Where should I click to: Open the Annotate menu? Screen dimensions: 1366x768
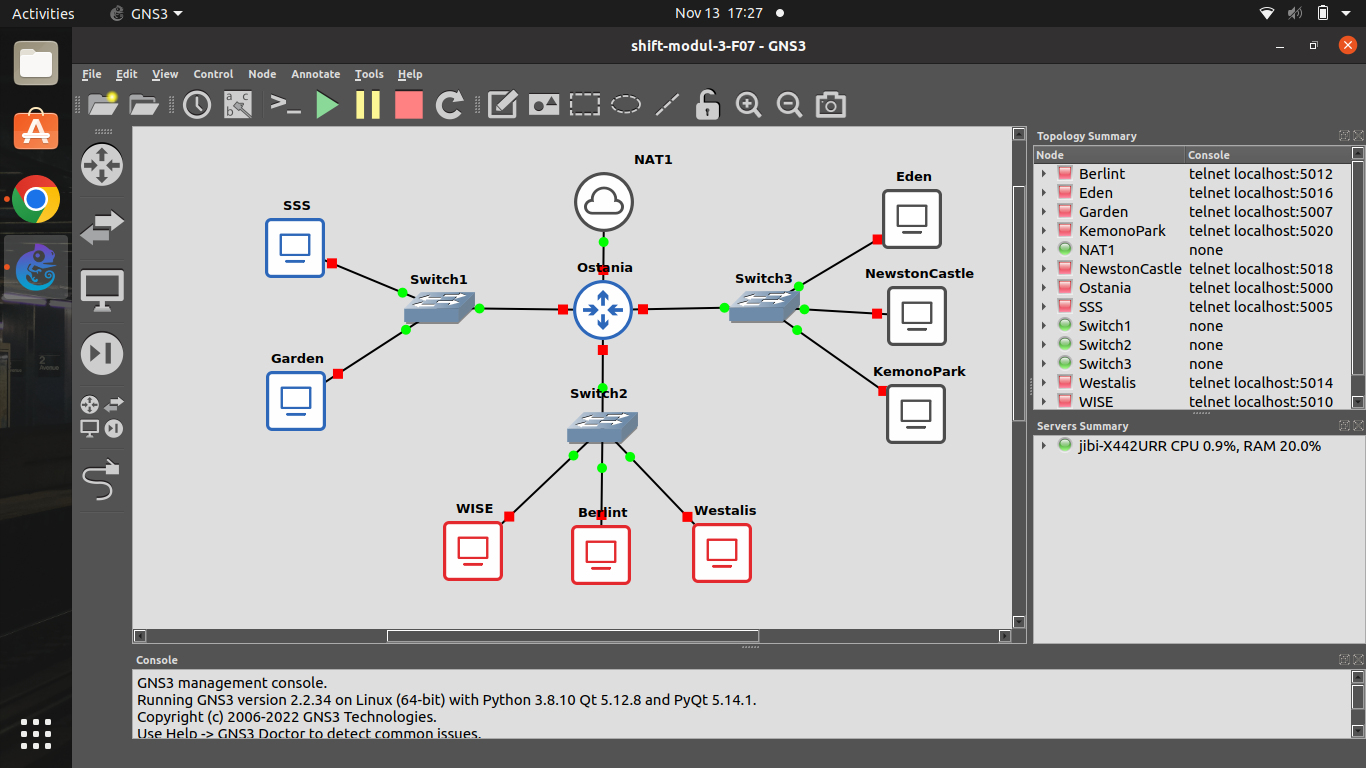pos(316,74)
